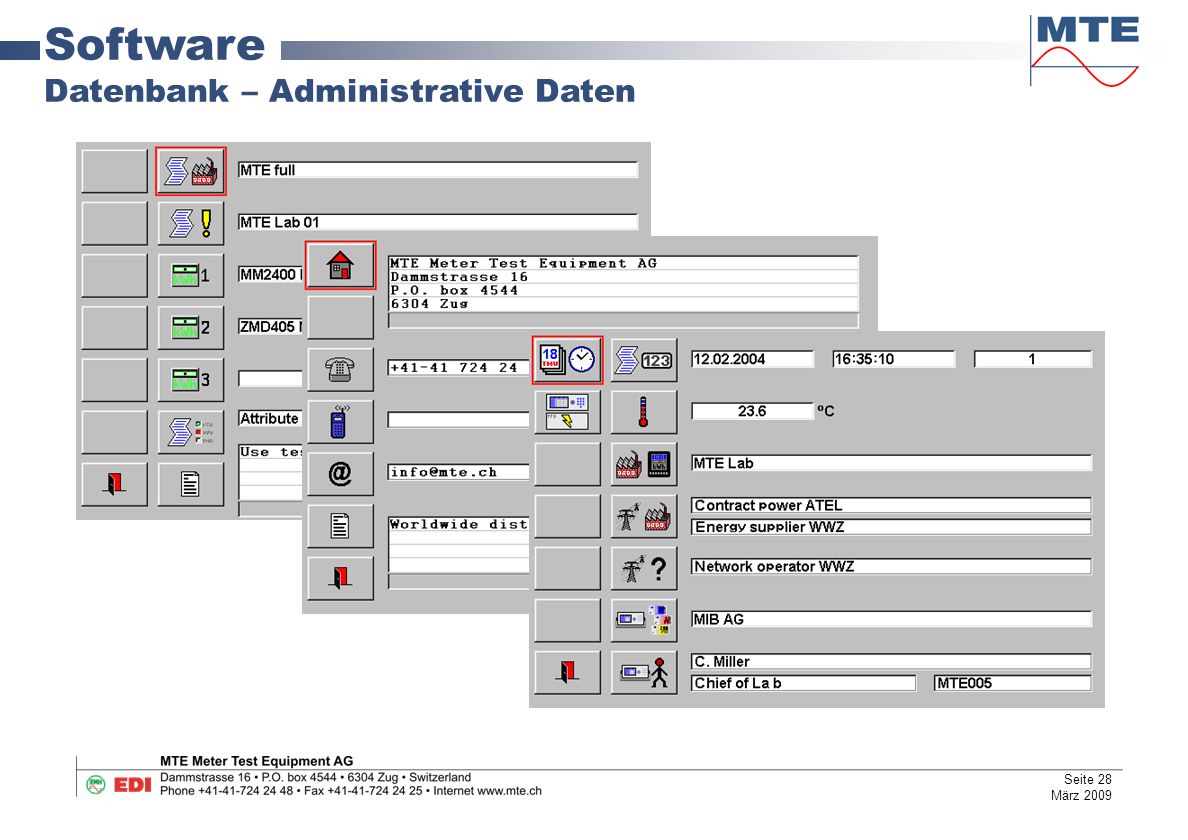Click the operator person icon beside C. Miller
Viewport: 1188px width, 840px height.
(x=644, y=673)
